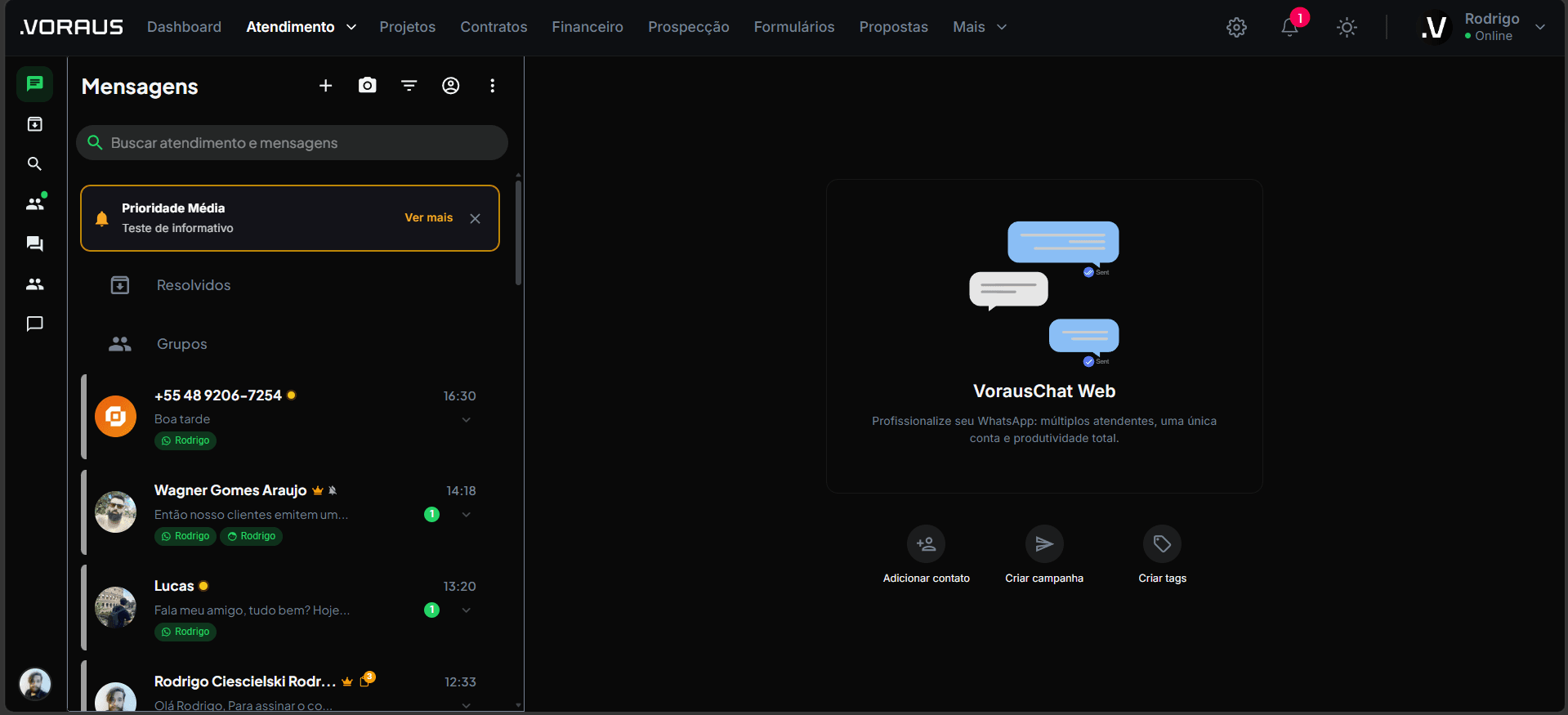Click the muted bell icon beside Wagner Gomes Araujo
The height and width of the screenshot is (715, 1568).
pyautogui.click(x=333, y=490)
